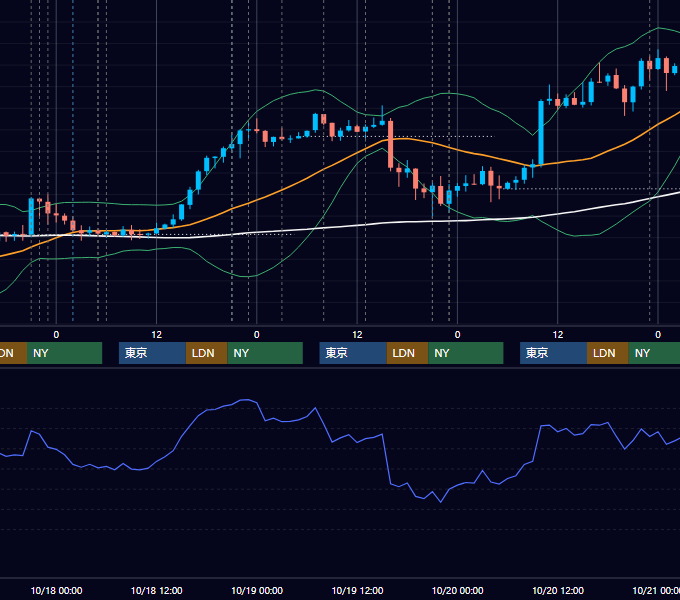Click the 10/18 00:00 time axis label
Image resolution: width=680 pixels, height=600 pixels.
pos(56,590)
